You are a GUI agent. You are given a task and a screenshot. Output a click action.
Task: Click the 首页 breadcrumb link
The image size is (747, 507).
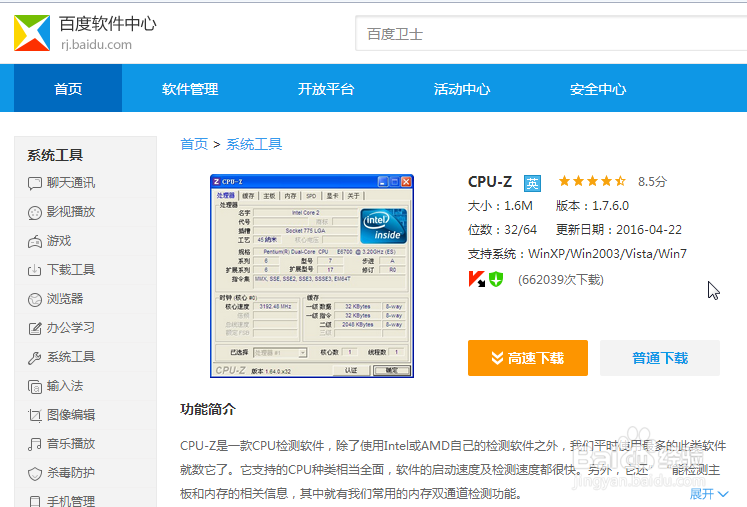(x=194, y=144)
